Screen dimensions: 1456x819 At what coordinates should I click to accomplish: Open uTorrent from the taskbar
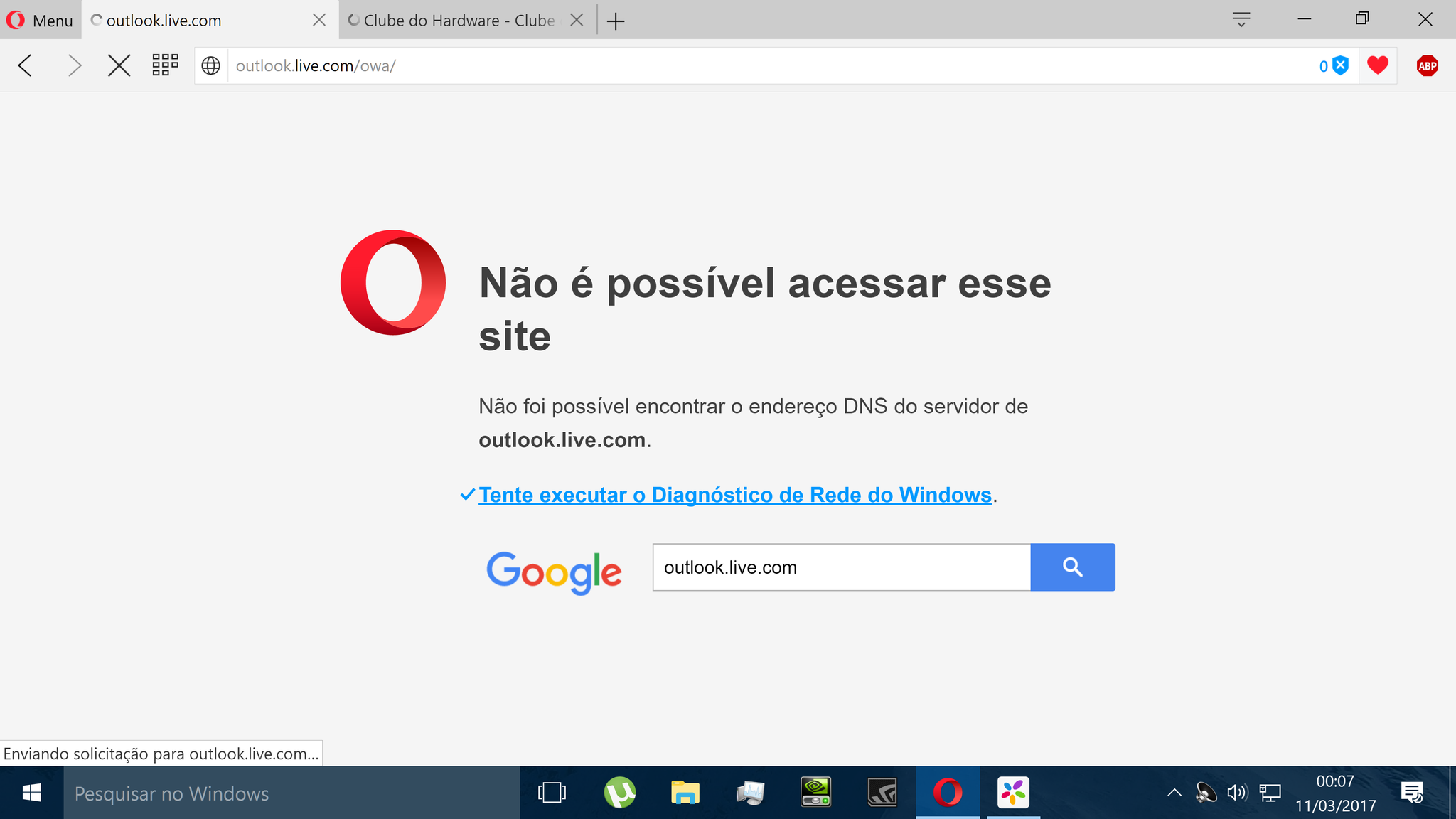(619, 793)
